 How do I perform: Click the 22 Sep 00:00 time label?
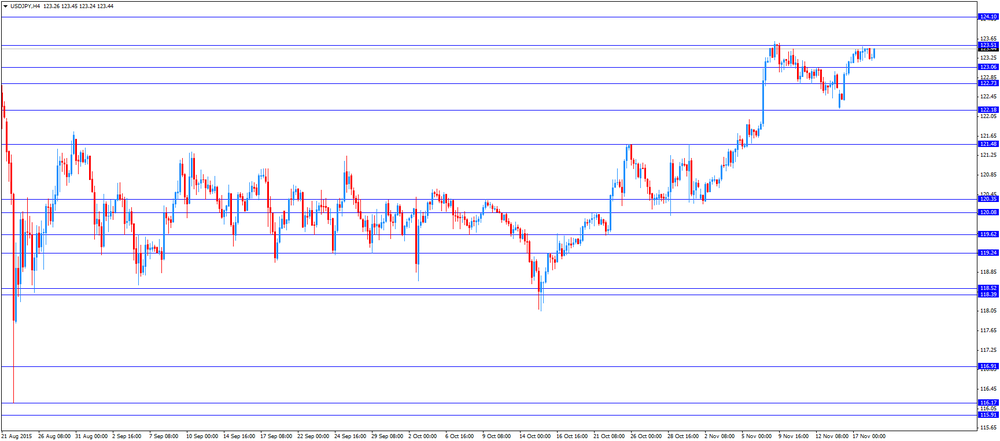click(313, 437)
